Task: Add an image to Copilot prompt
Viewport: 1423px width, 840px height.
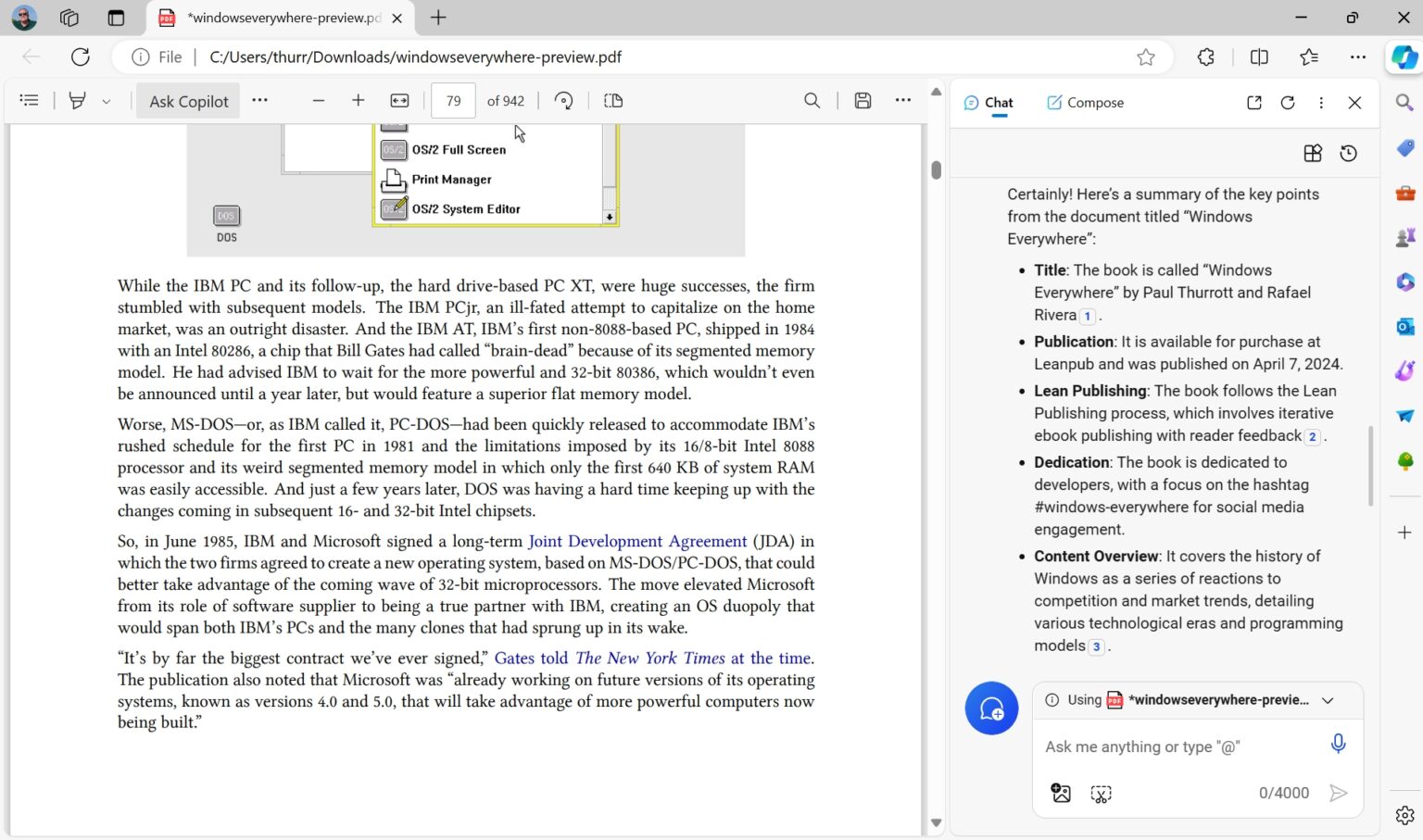Action: point(1061,793)
